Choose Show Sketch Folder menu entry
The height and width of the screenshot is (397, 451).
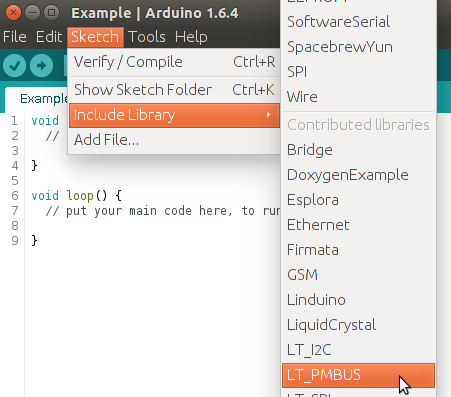tap(174, 90)
